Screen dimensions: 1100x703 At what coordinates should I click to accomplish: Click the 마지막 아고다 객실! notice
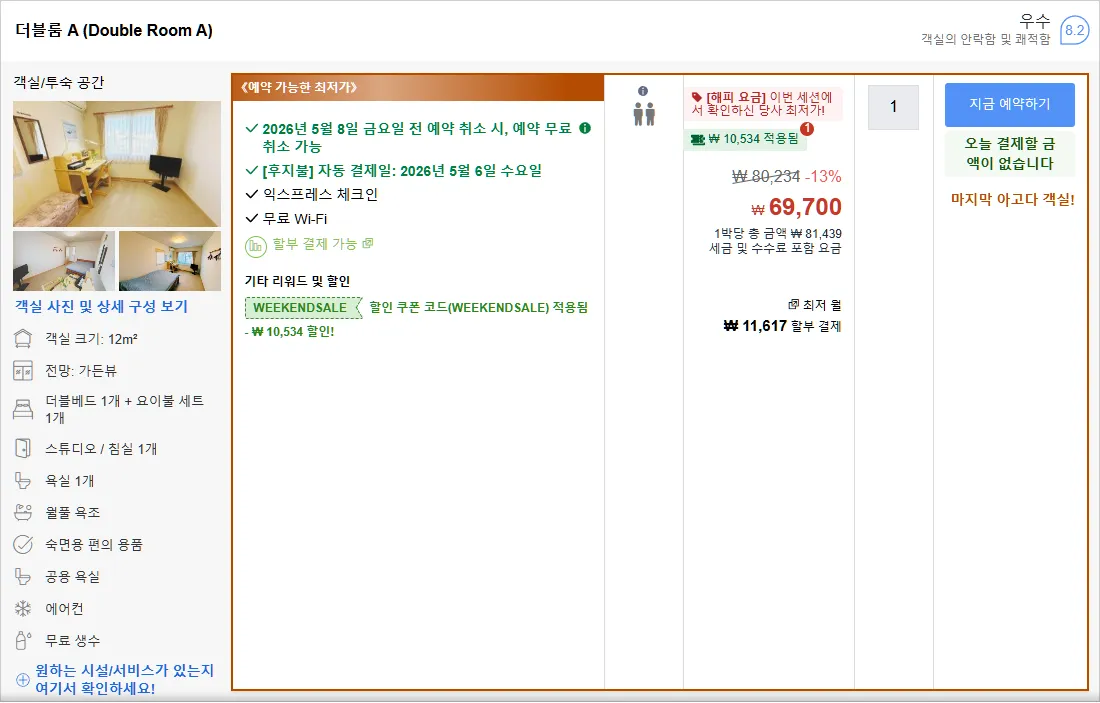1012,199
